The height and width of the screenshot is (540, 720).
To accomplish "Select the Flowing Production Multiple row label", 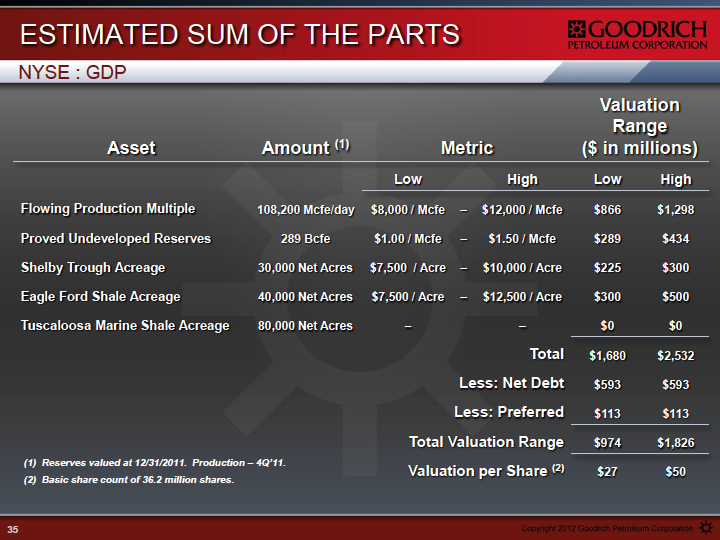I will tap(108, 208).
